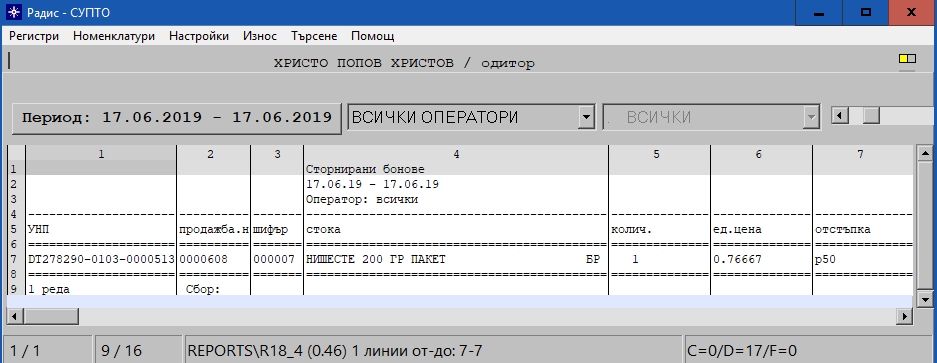Click the колич. header cell
Viewport: 937px width, 363px height.
pos(660,230)
